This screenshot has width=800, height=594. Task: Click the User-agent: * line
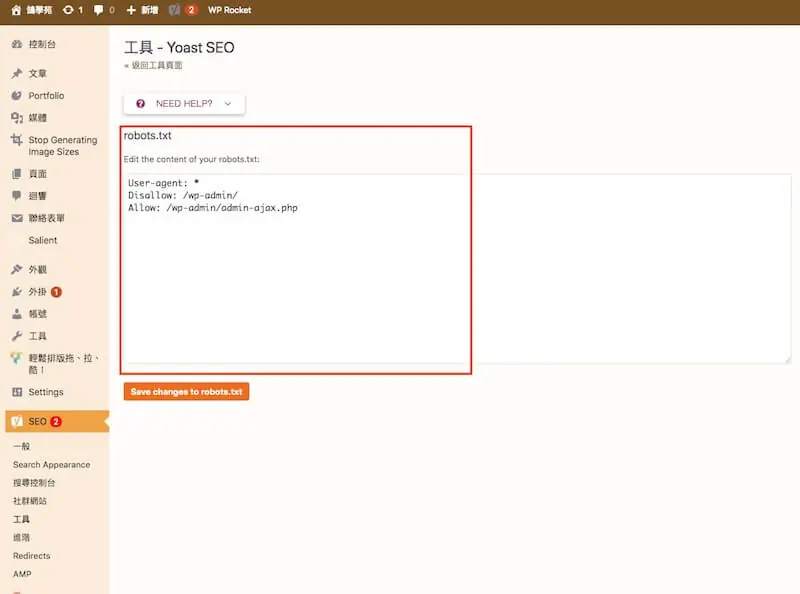163,183
